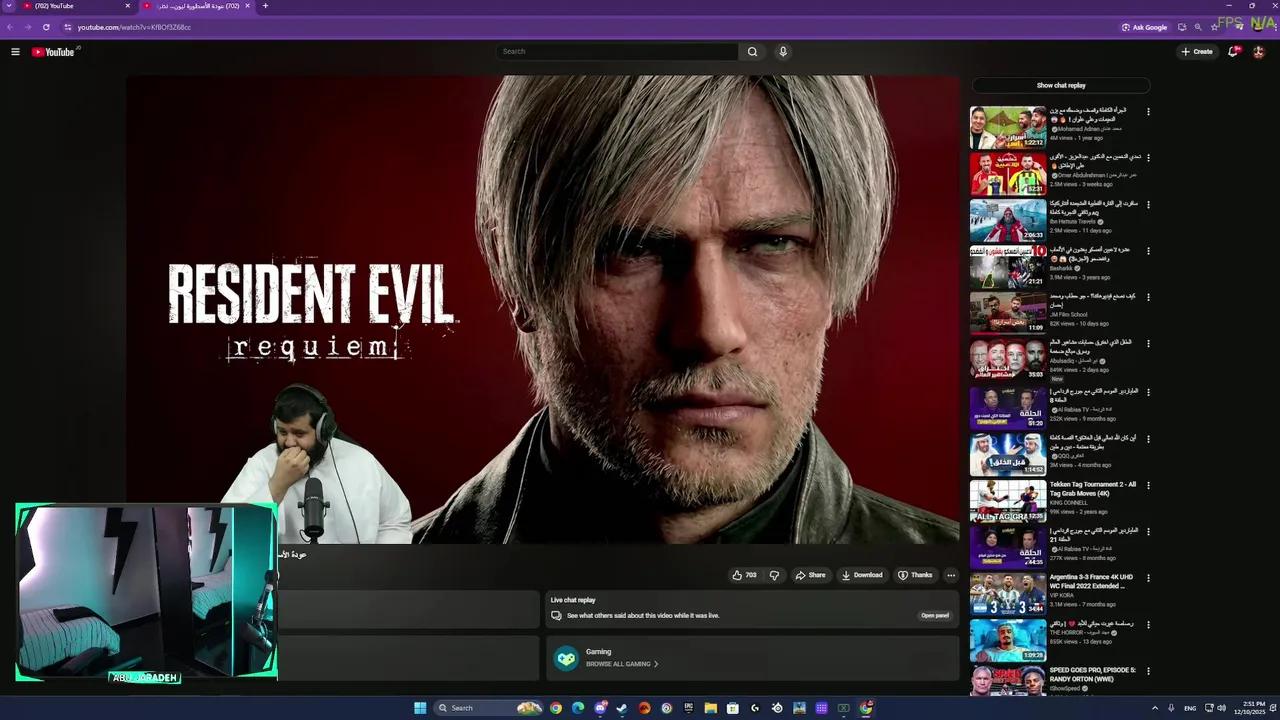Like the video with 703 likes
Screen dimensions: 1280x720
(744, 575)
